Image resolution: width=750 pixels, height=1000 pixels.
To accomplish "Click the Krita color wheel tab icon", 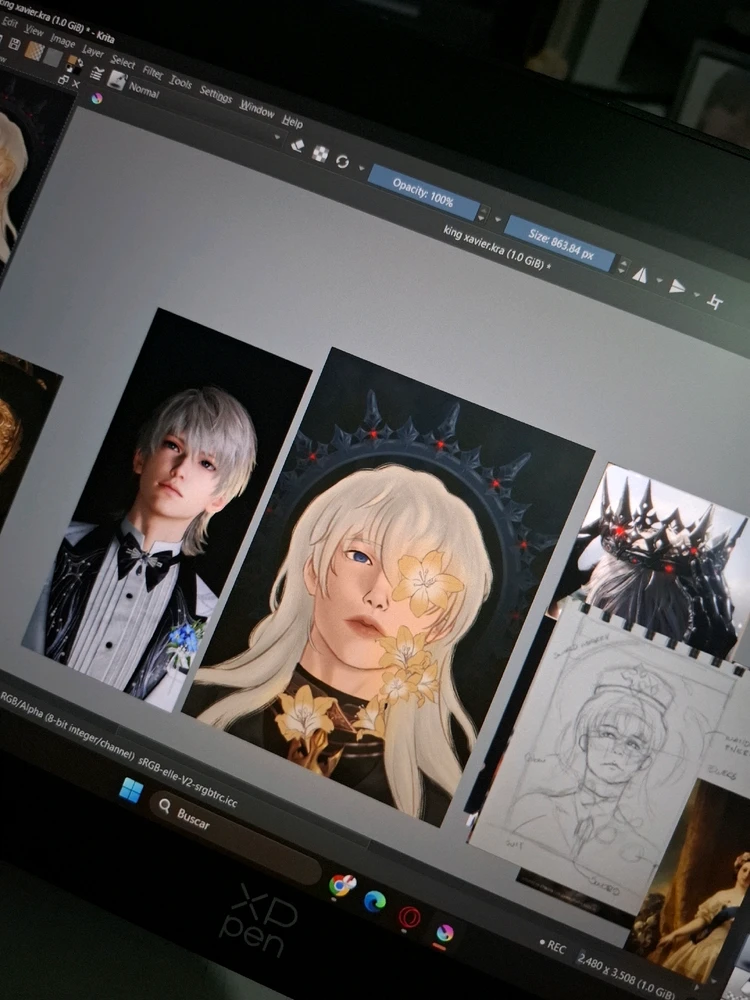I will [x=96, y=99].
